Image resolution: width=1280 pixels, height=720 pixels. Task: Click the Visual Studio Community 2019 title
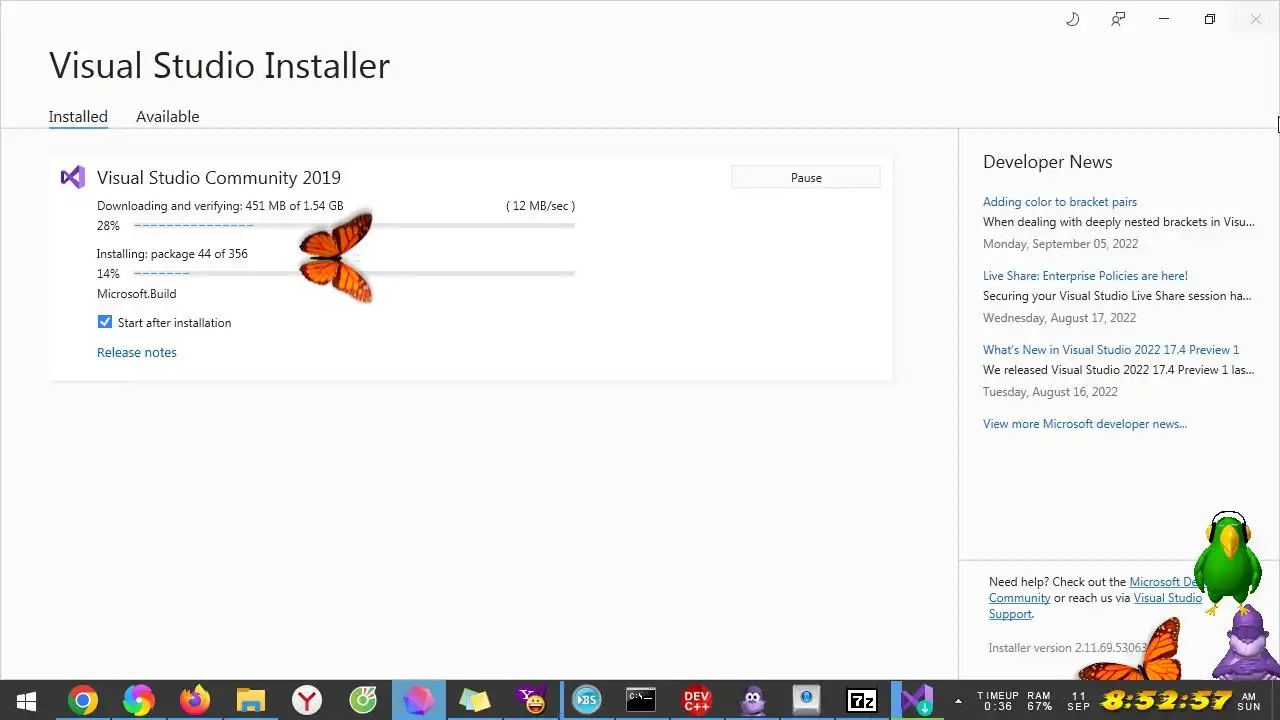219,178
